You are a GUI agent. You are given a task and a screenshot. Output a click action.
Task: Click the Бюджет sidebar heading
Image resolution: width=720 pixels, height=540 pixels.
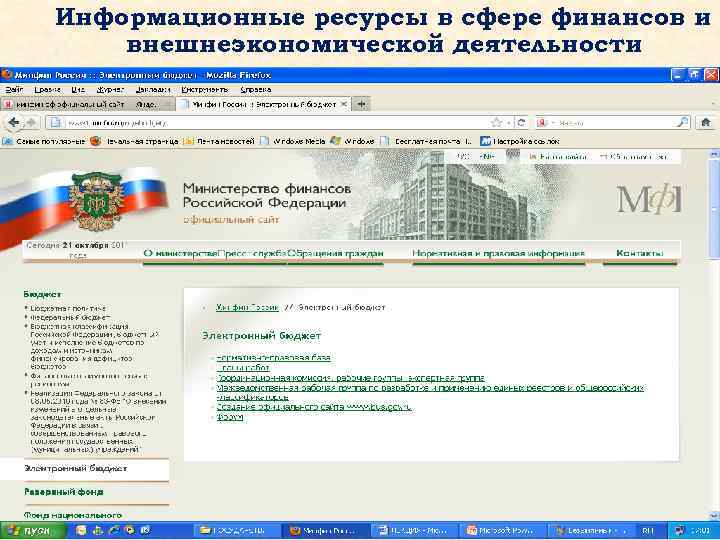tap(42, 294)
